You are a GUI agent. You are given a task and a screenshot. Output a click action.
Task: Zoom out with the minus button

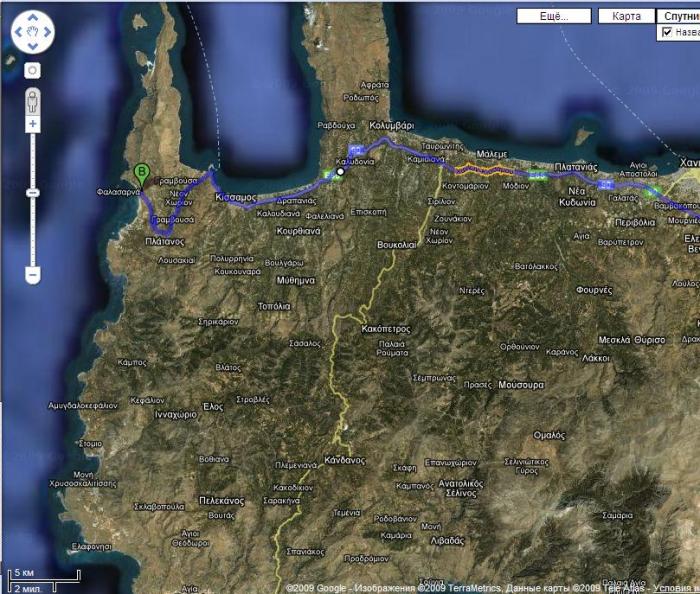[32, 273]
